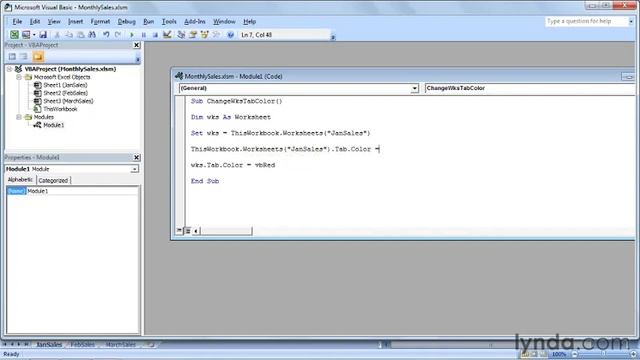This screenshot has height=360, width=640.
Task: Toggle Folders in the Project pane
Action: (38, 57)
